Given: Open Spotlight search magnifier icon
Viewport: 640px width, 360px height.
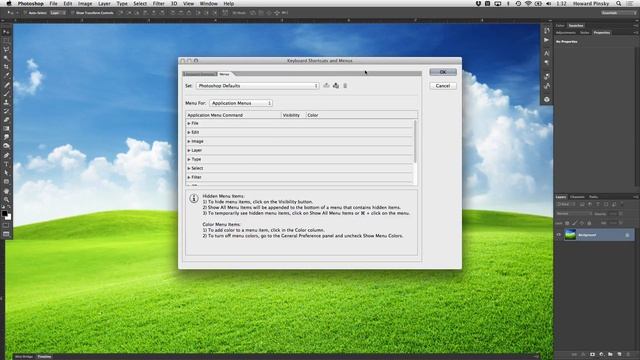Looking at the screenshot, I should (618, 4).
